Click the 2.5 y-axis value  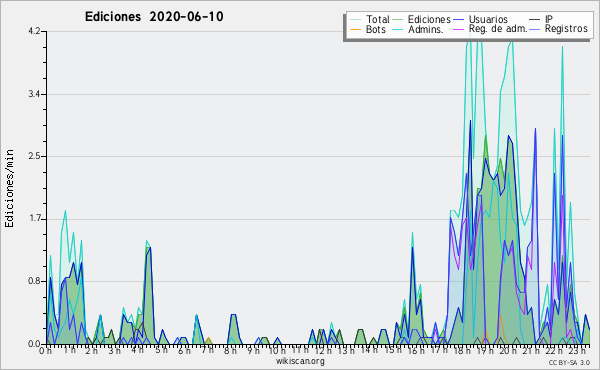click(x=34, y=156)
